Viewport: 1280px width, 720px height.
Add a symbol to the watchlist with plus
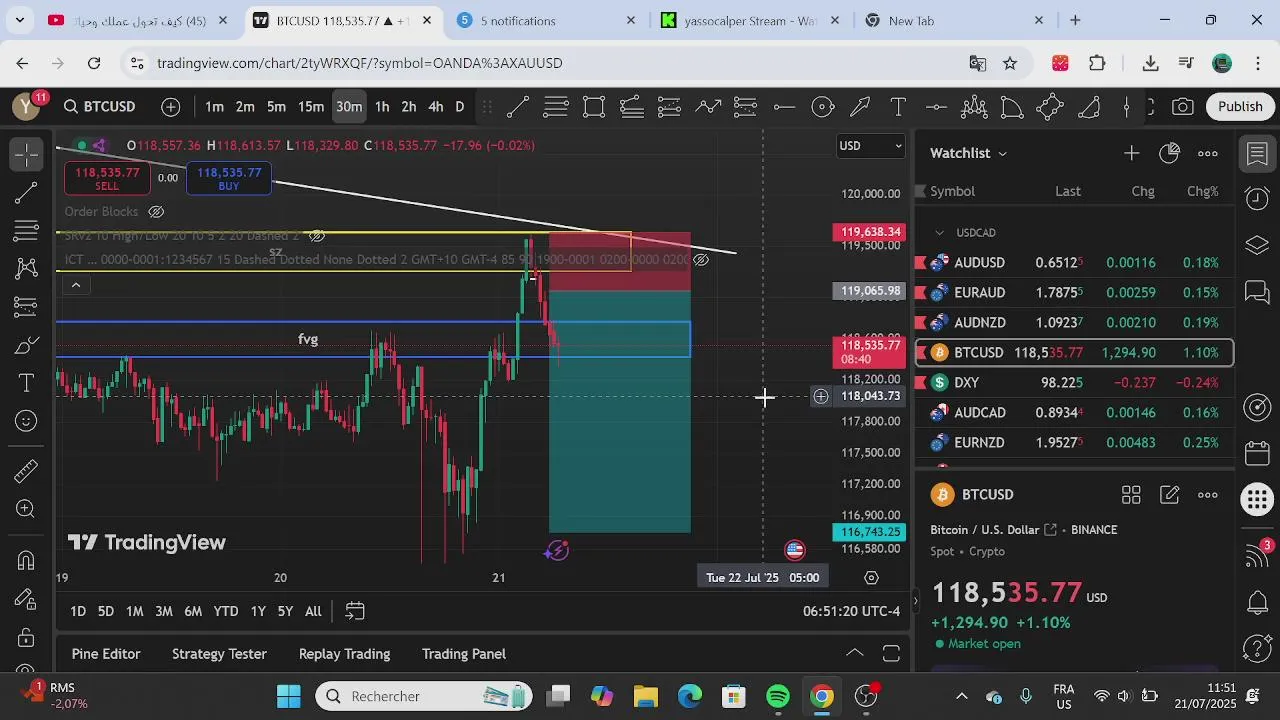click(x=1131, y=153)
